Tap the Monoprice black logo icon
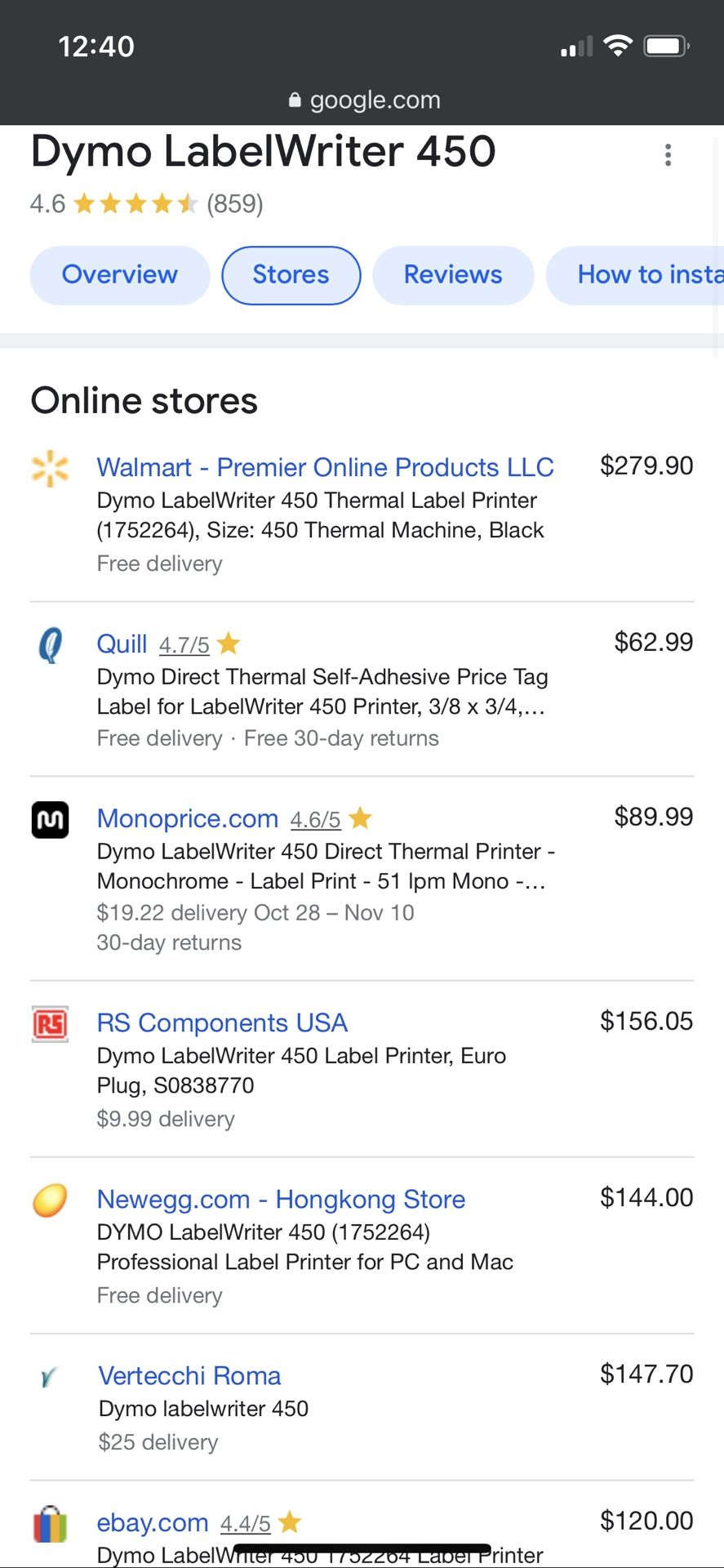724x1568 pixels. tap(50, 820)
